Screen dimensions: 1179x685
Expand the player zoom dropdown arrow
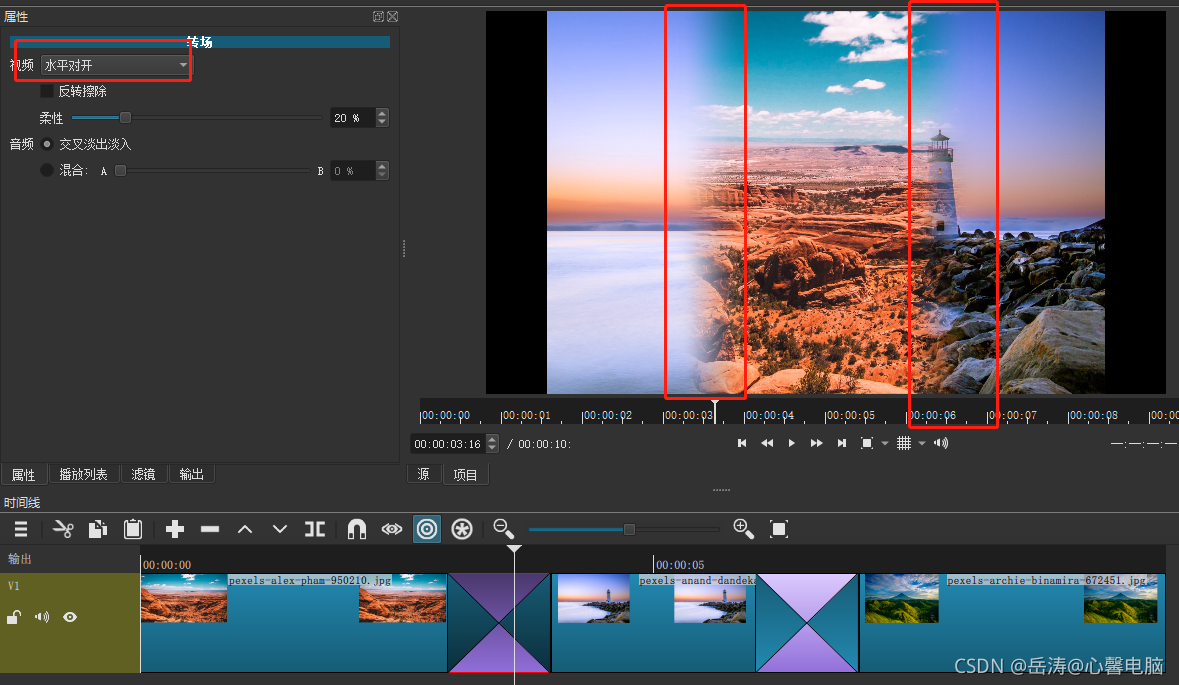(x=885, y=444)
